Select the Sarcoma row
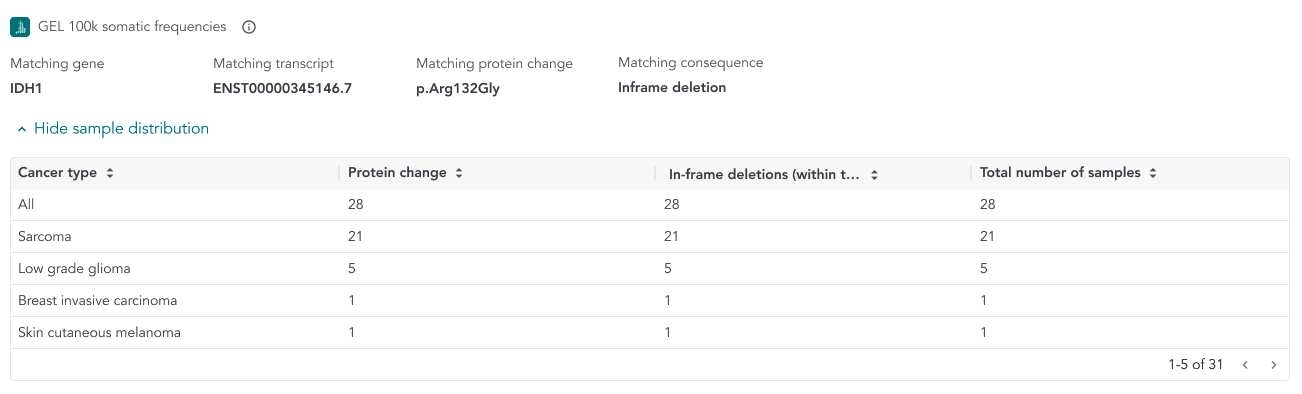This screenshot has width=1302, height=394. click(x=650, y=237)
